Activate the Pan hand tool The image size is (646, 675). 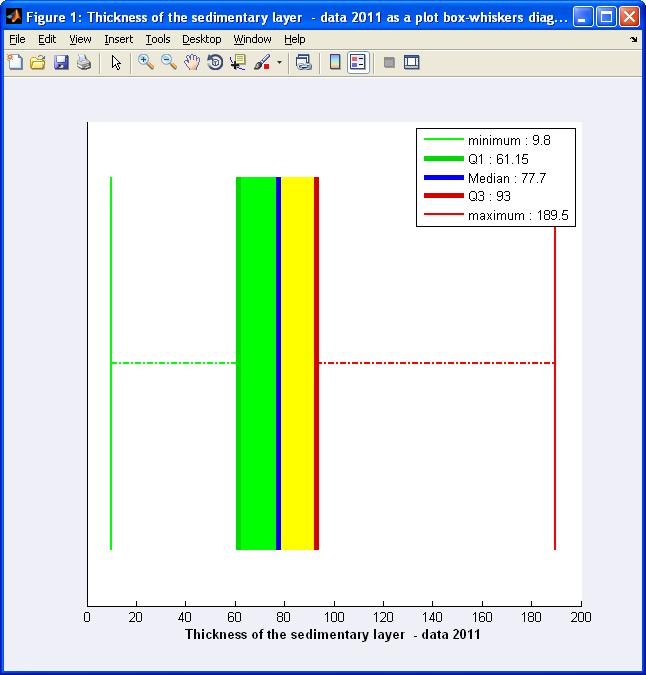[191, 62]
